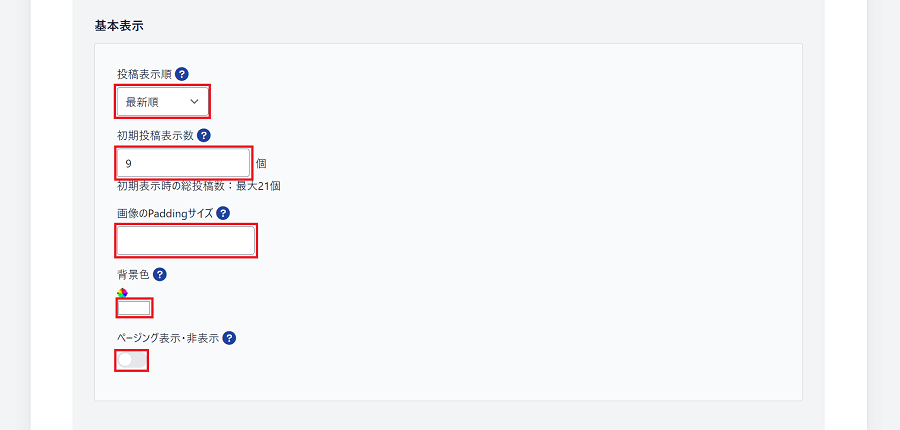900x430 pixels.
Task: Open the 最新順 sort order dropdown
Action: pos(163,102)
